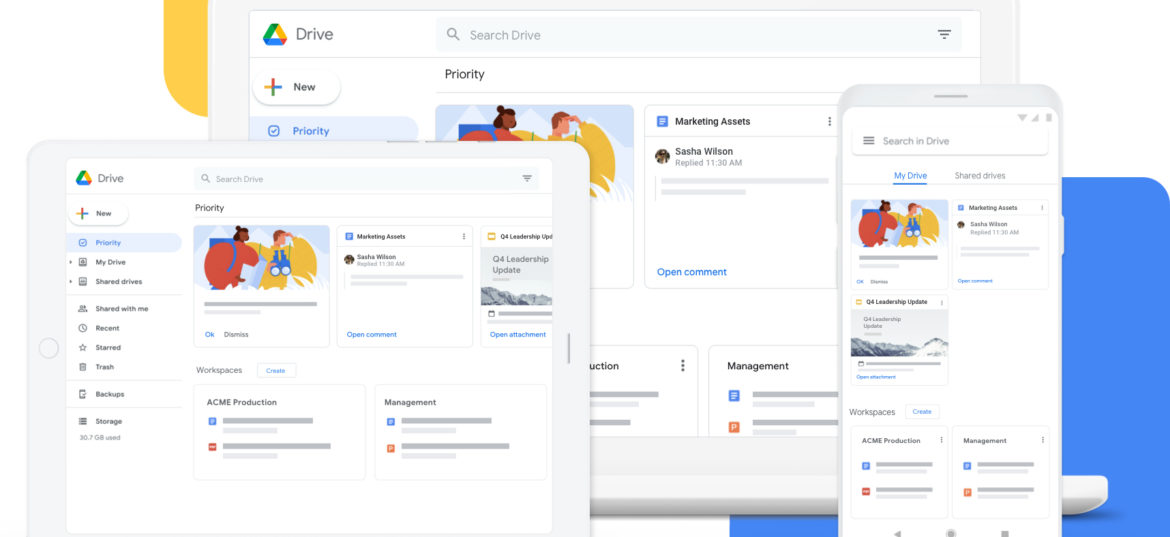Tap the Search in Drive field on phone
This screenshot has width=1170, height=537.
point(955,141)
